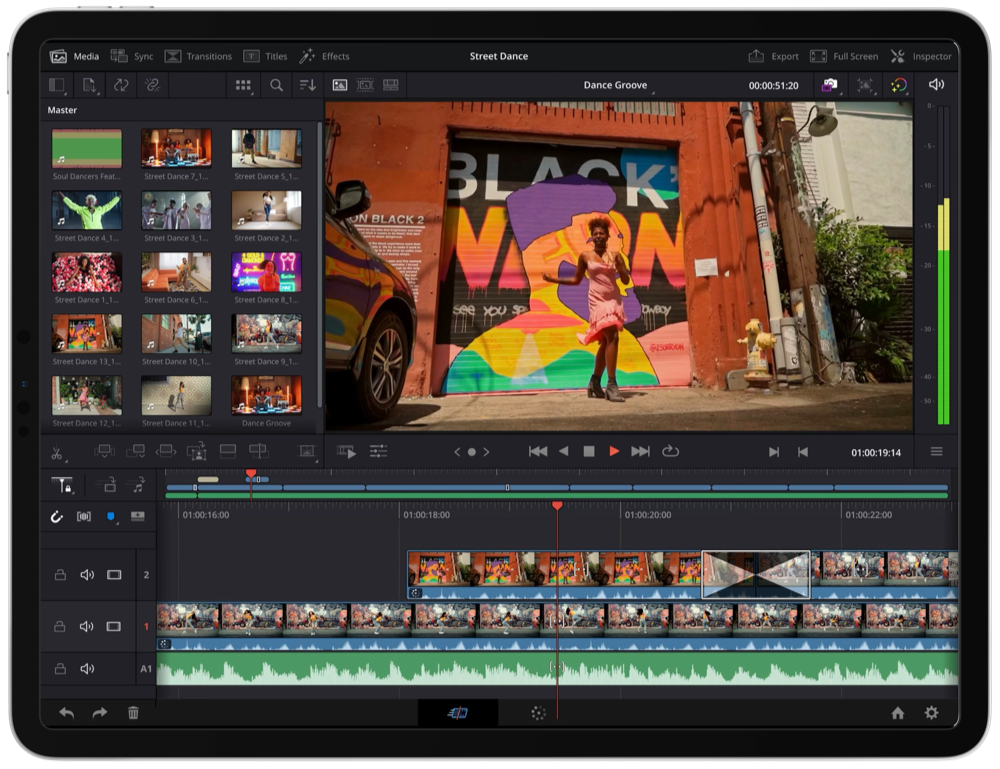Open the media pool search
Image resolution: width=1000 pixels, height=769 pixels.
click(277, 86)
